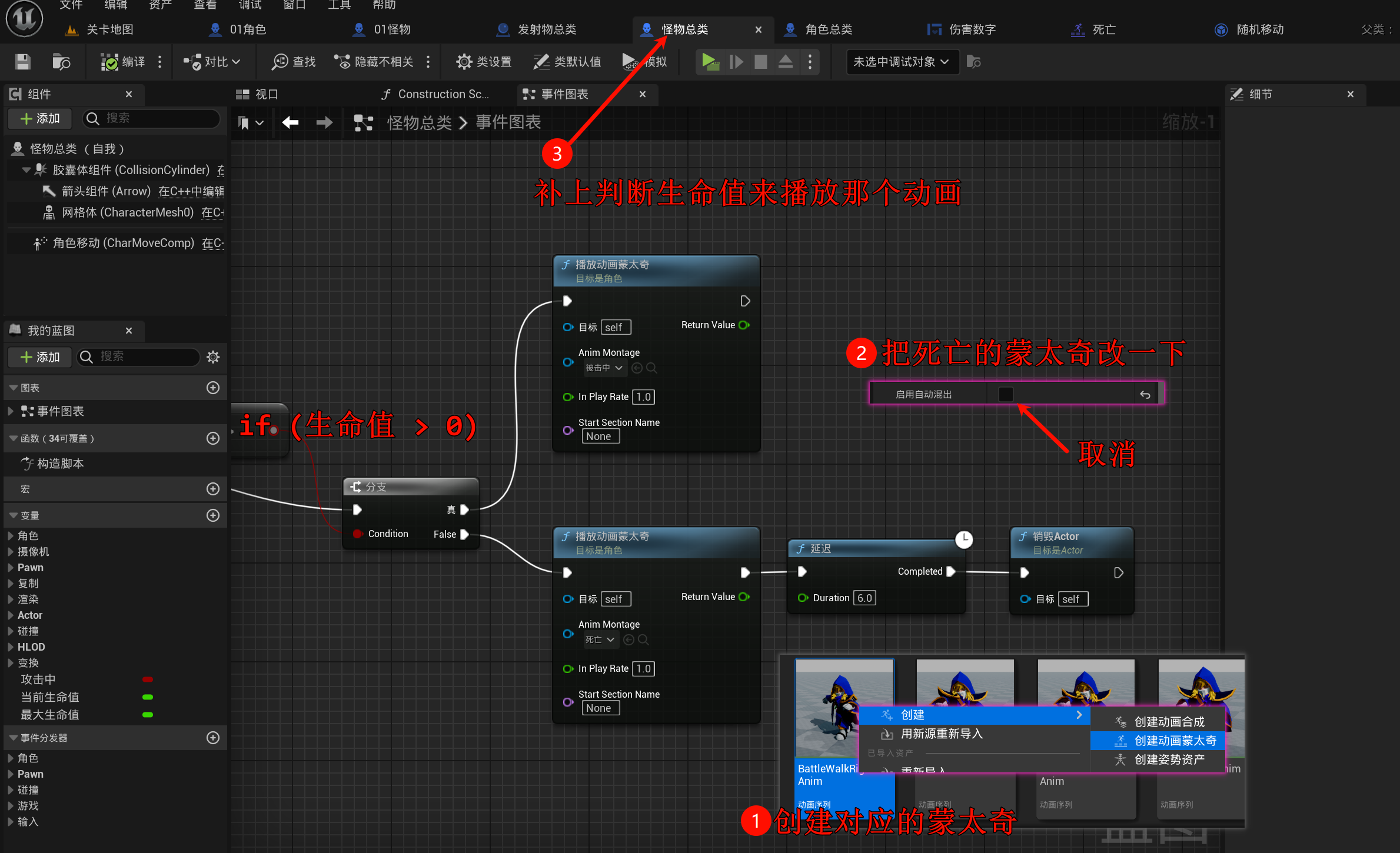Image resolution: width=1400 pixels, height=853 pixels.
Task: Click 添加 button in components panel
Action: click(40, 118)
